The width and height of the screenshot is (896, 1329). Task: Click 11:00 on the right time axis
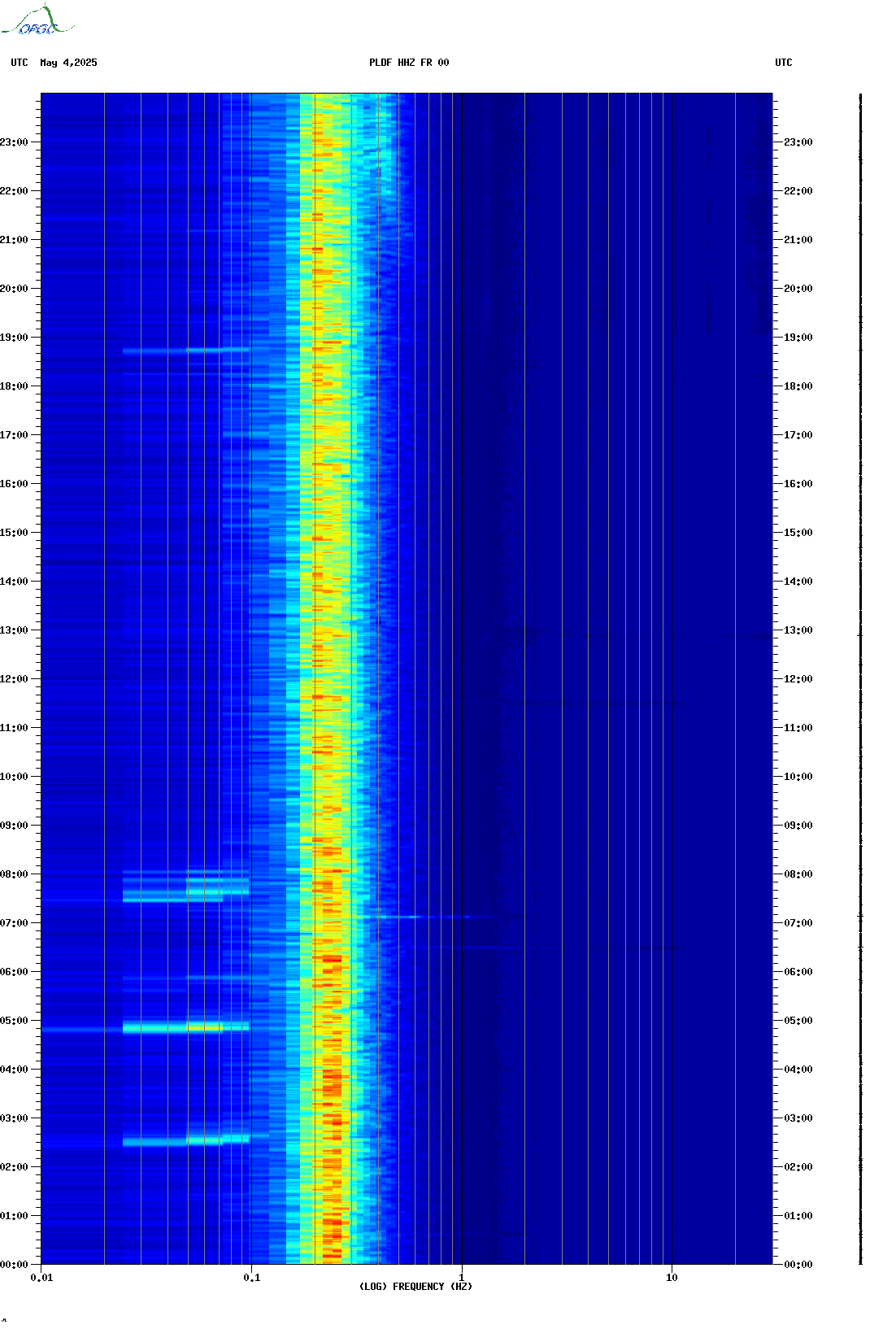(798, 728)
